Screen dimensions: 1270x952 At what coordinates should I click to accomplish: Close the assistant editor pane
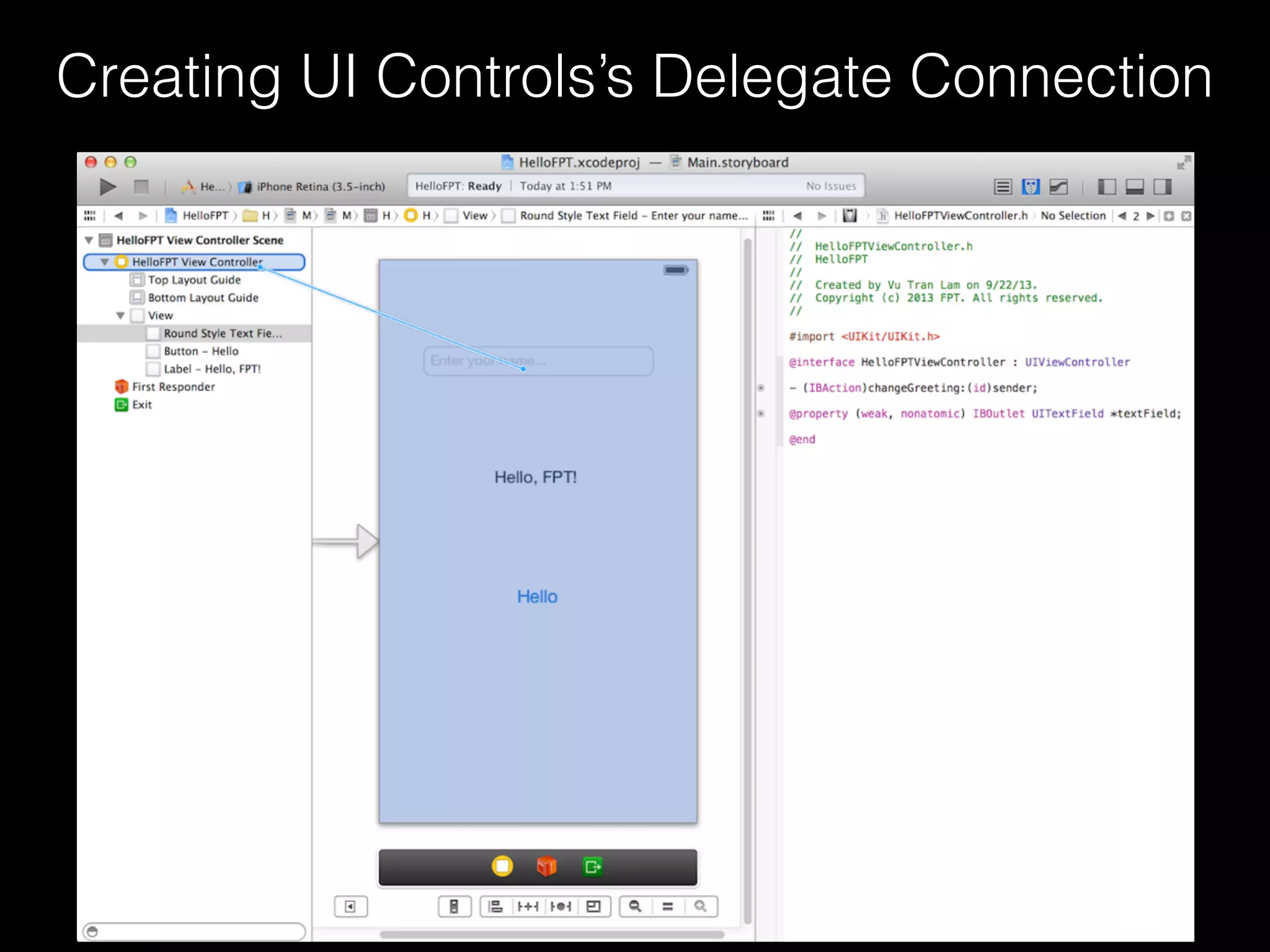[1186, 216]
